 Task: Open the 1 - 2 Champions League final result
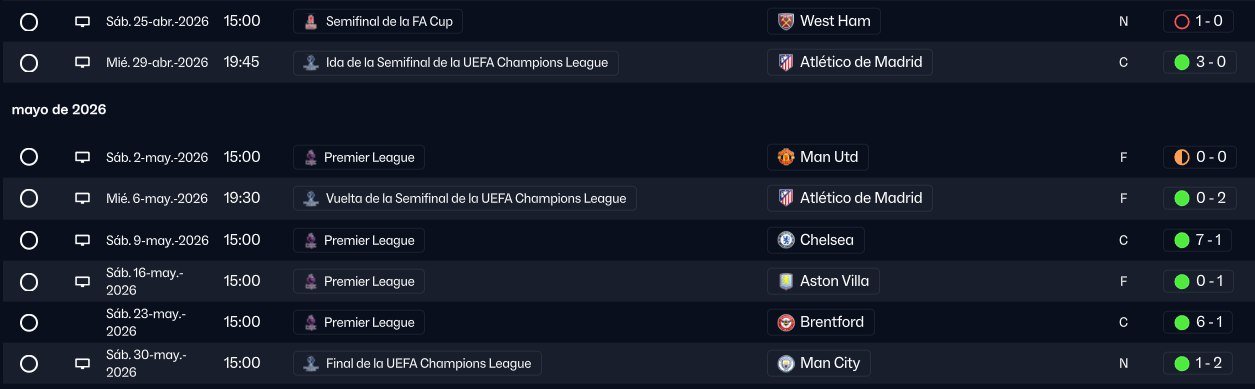(x=1200, y=363)
